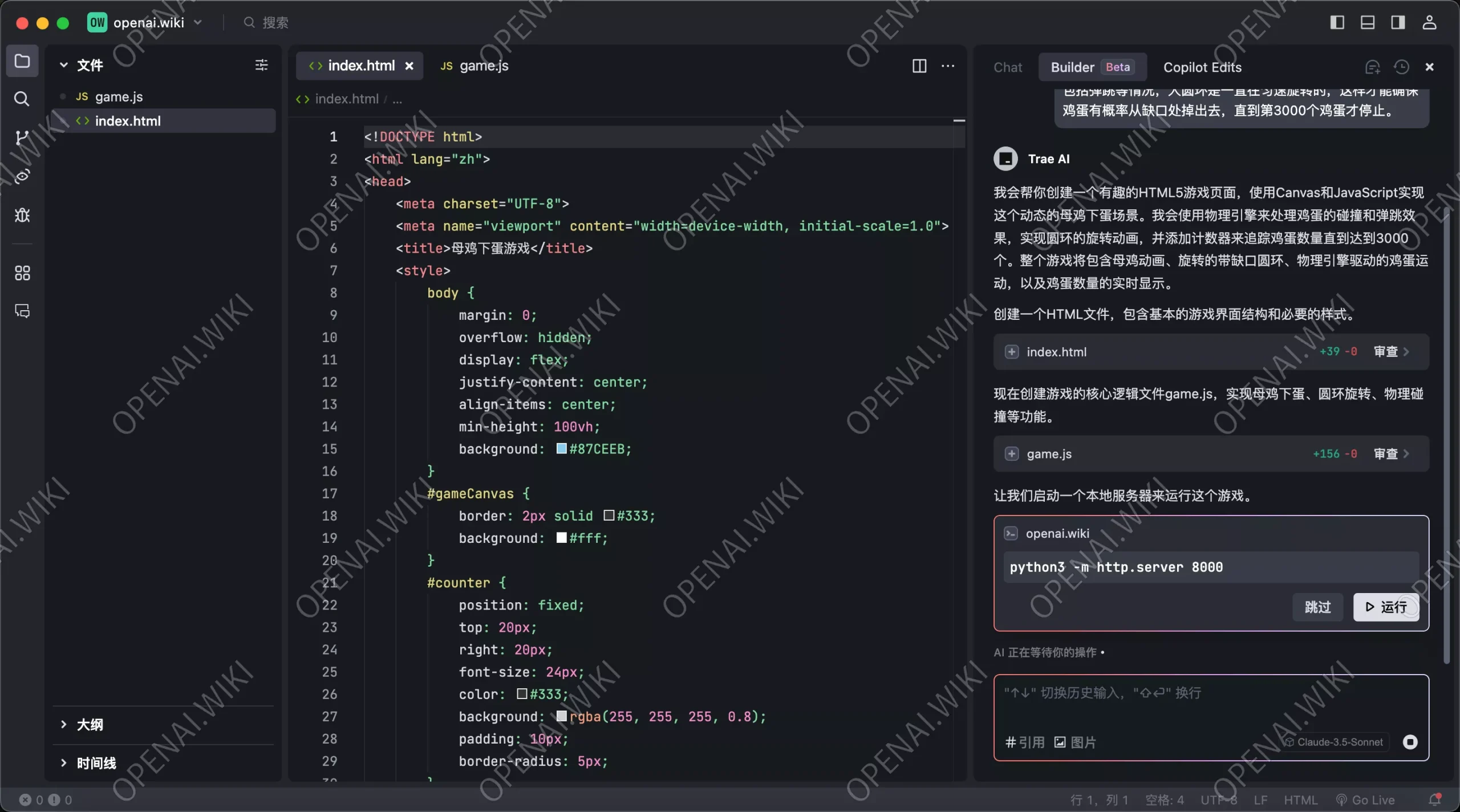Open the Run and Debug bug icon
The image size is (1460, 812).
pyautogui.click(x=22, y=215)
